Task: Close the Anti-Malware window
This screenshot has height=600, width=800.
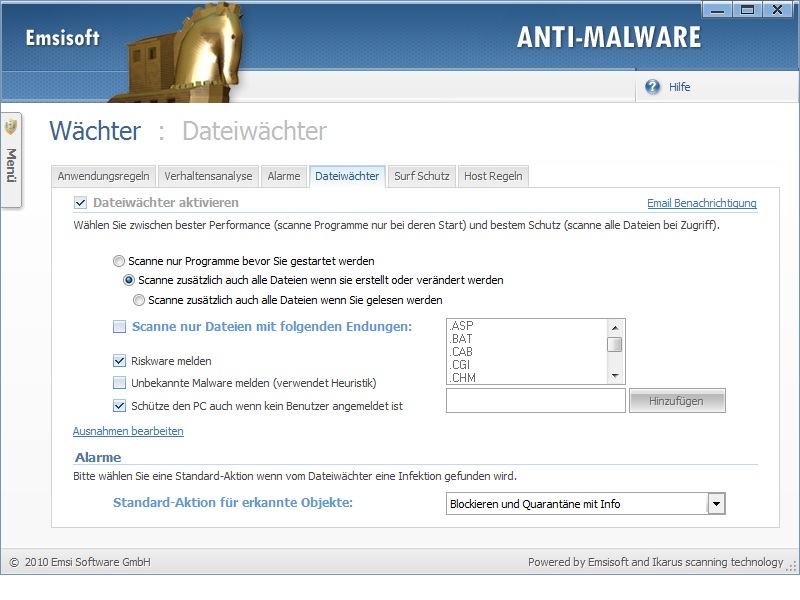Action: tap(778, 9)
